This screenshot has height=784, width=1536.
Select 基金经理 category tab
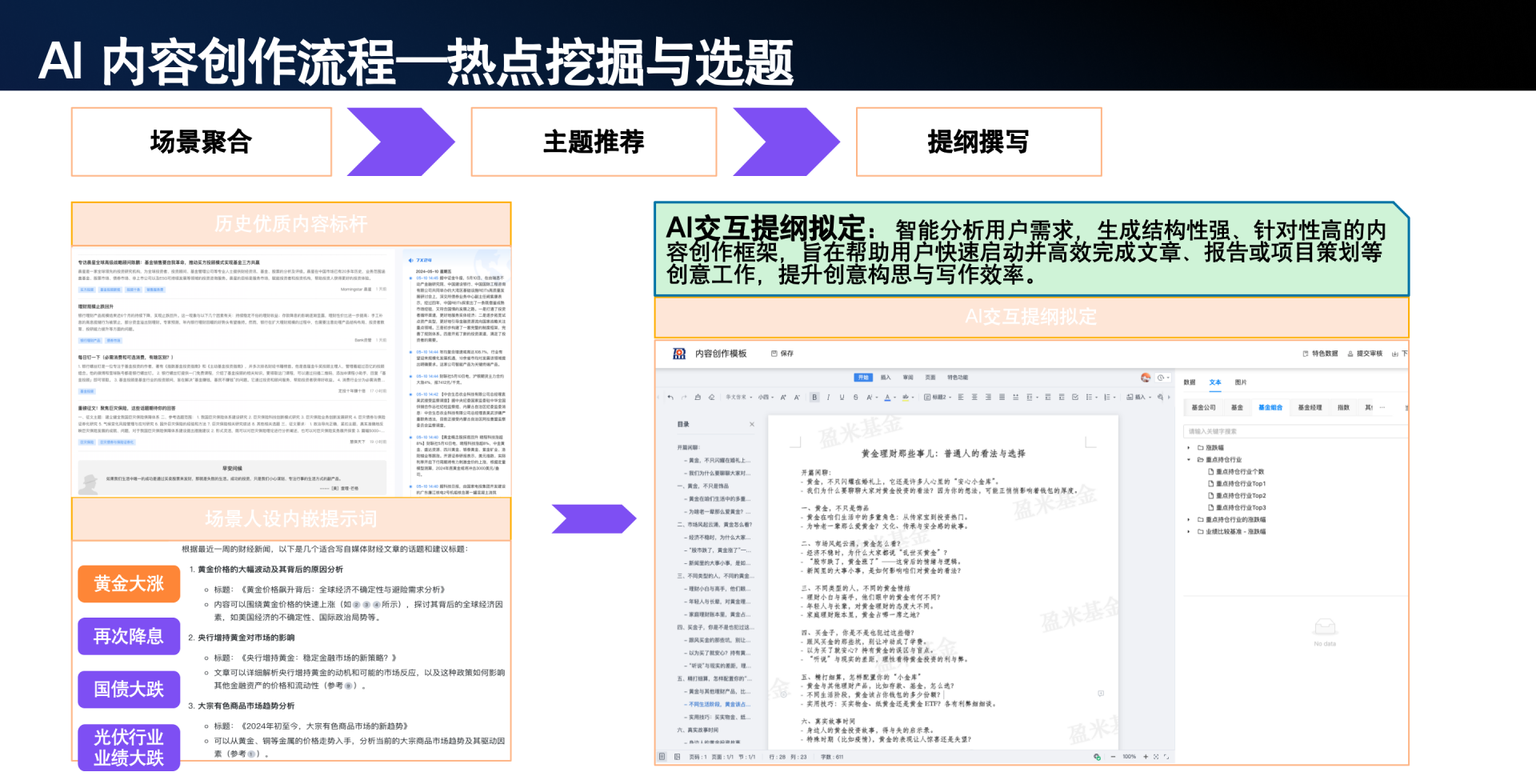1310,407
